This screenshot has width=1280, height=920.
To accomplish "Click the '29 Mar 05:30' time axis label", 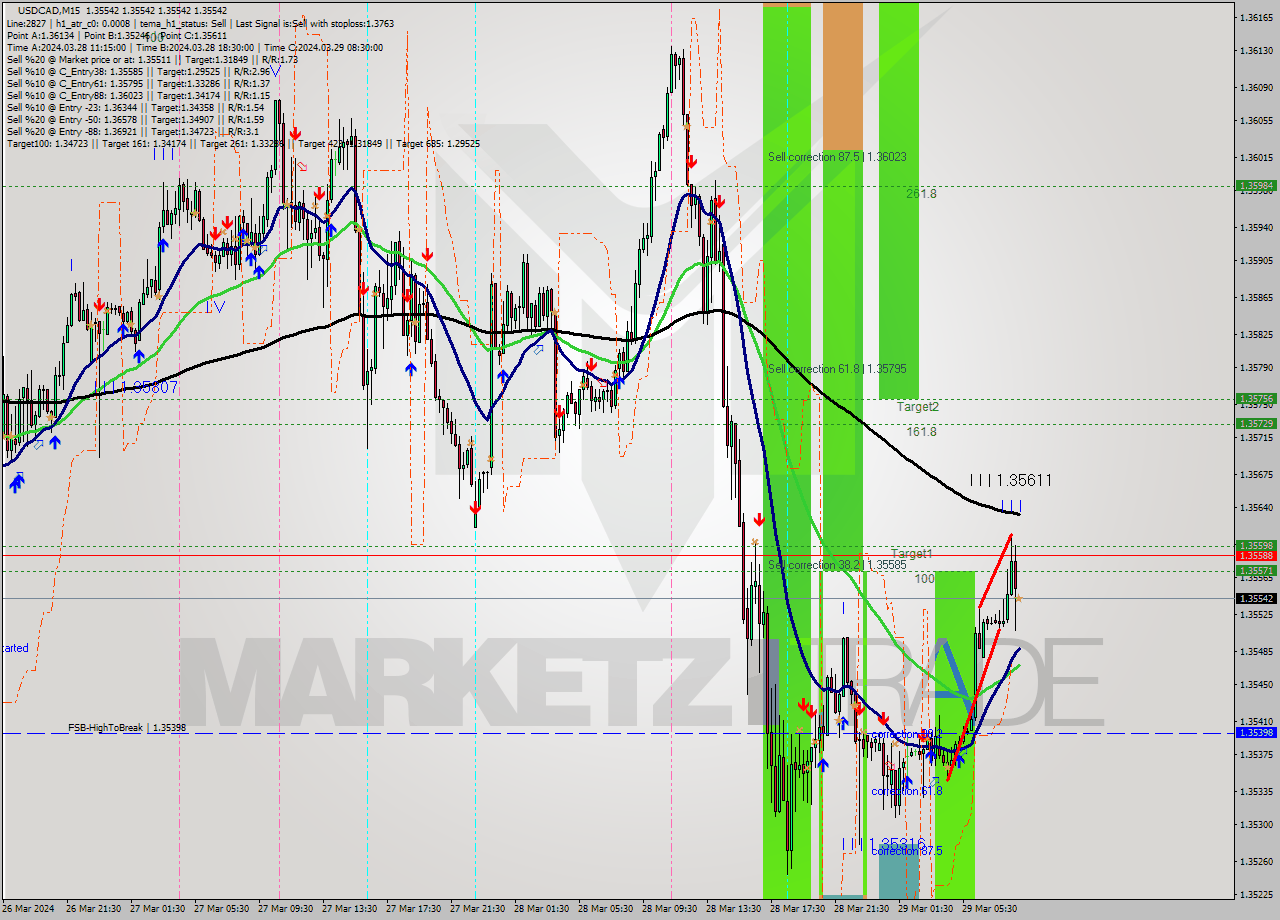I will click(x=989, y=909).
